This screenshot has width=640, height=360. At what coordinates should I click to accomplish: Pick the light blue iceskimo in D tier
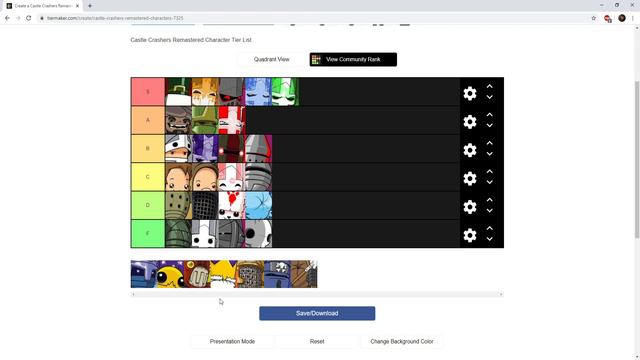tap(258, 205)
